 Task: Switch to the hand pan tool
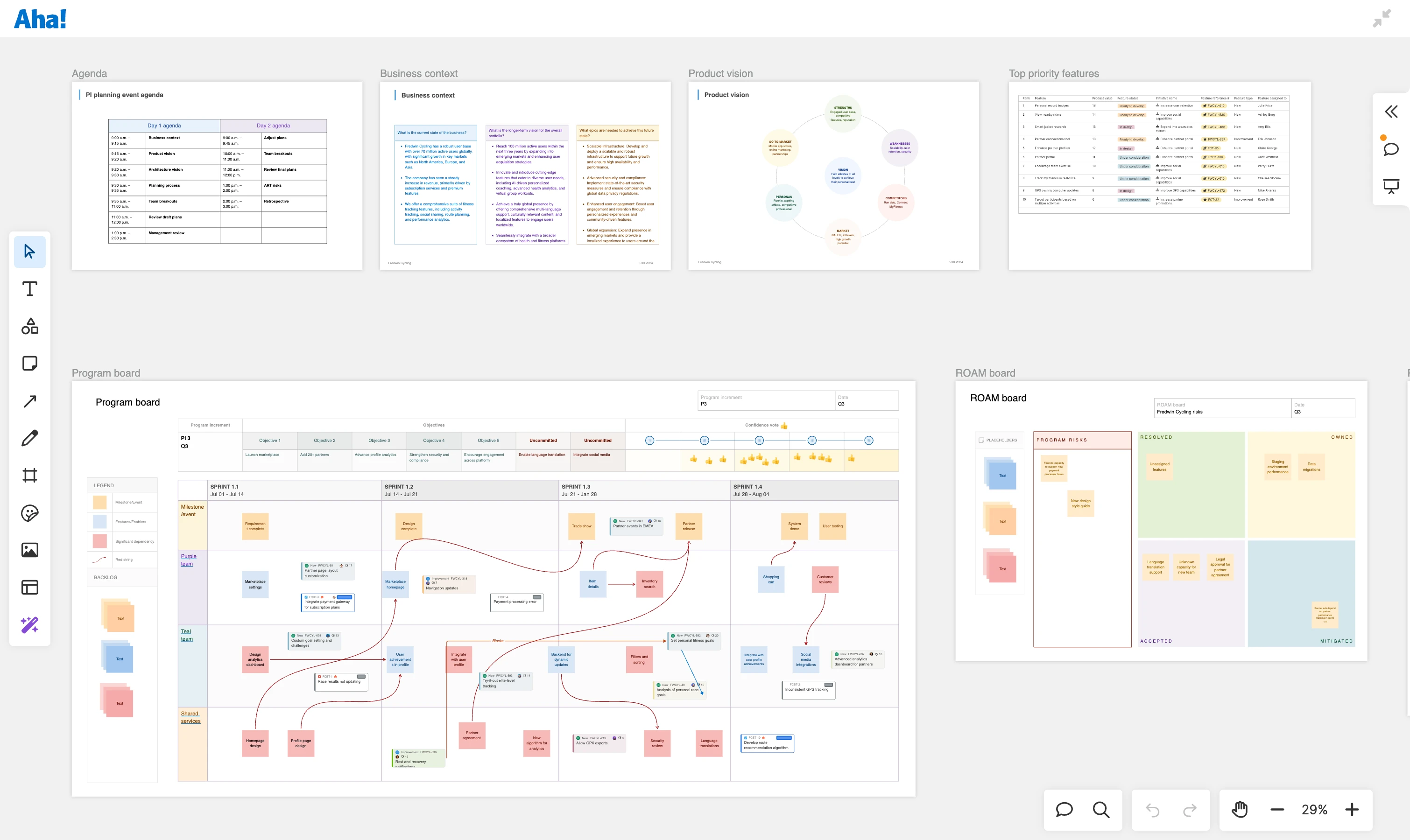[x=1240, y=810]
